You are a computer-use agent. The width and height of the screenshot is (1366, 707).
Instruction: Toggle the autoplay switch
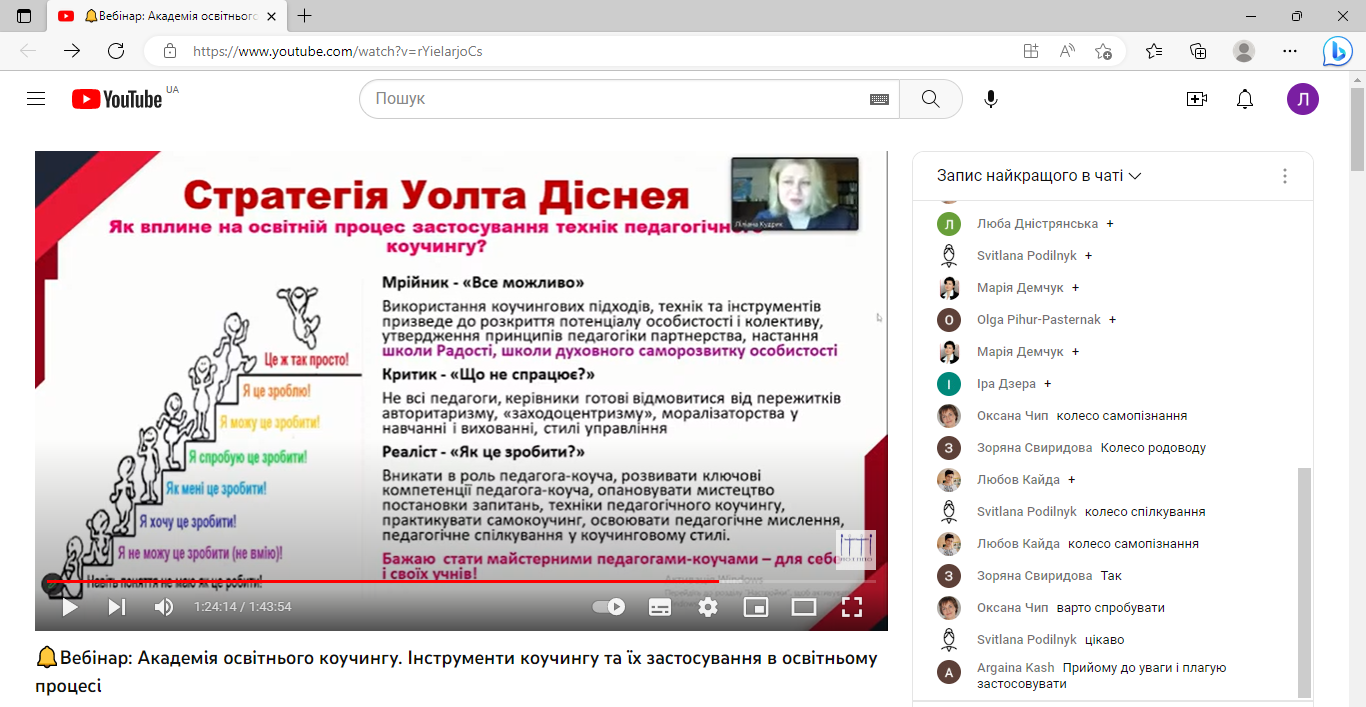tap(609, 607)
